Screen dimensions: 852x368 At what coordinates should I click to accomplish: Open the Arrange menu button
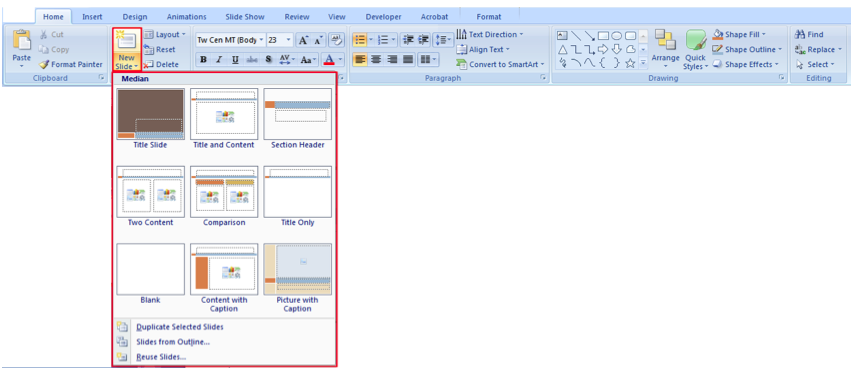(666, 49)
